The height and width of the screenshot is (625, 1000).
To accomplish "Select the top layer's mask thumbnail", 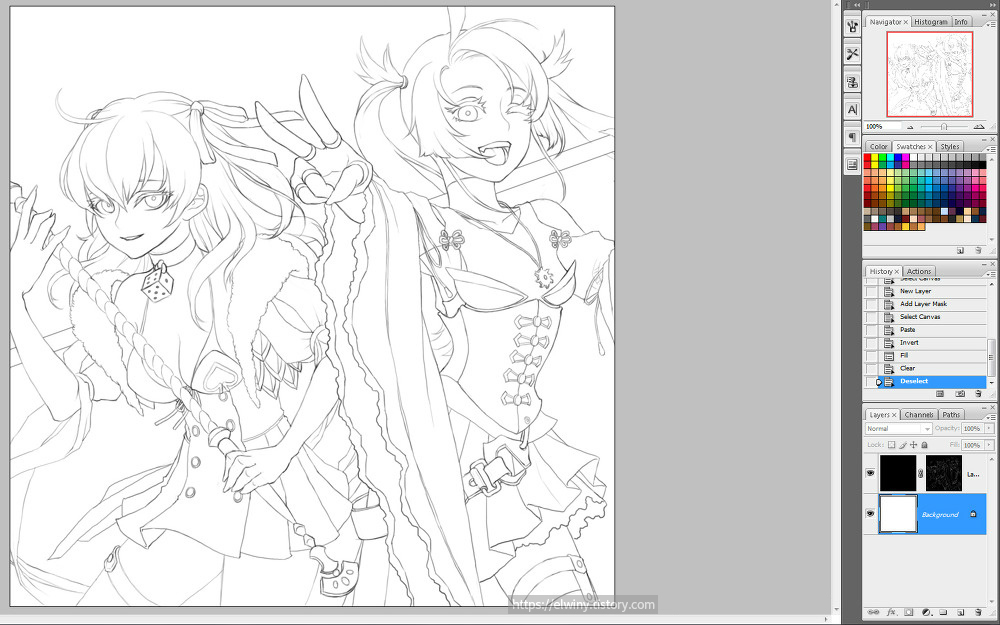I will pyautogui.click(x=943, y=473).
